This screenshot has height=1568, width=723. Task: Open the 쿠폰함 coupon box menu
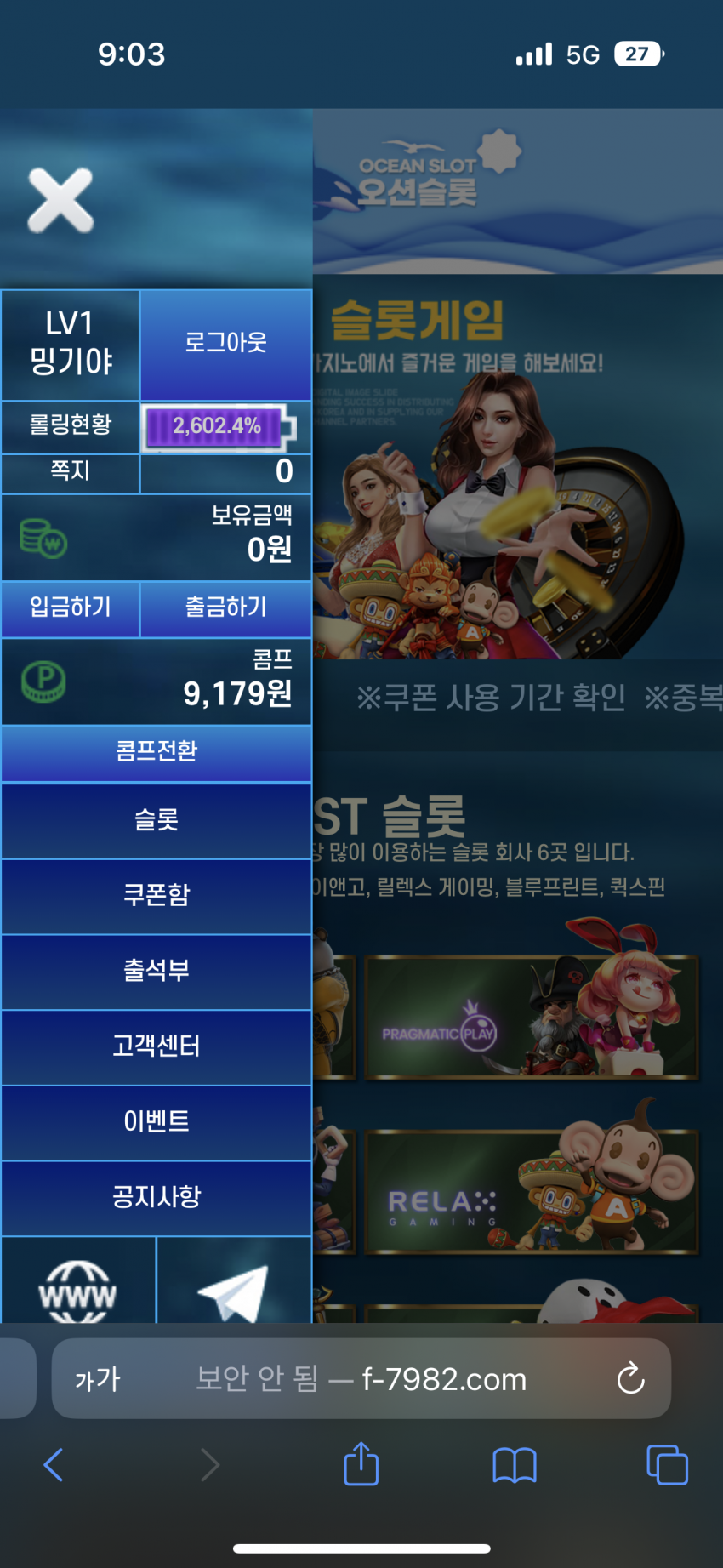coord(157,896)
